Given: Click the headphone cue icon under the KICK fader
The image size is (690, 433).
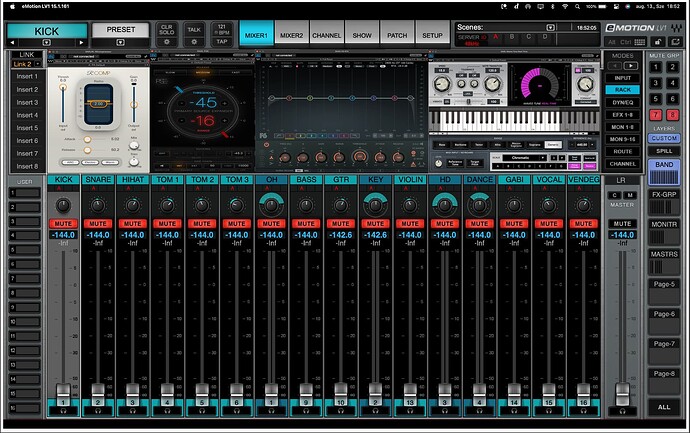Looking at the screenshot, I should [62, 413].
